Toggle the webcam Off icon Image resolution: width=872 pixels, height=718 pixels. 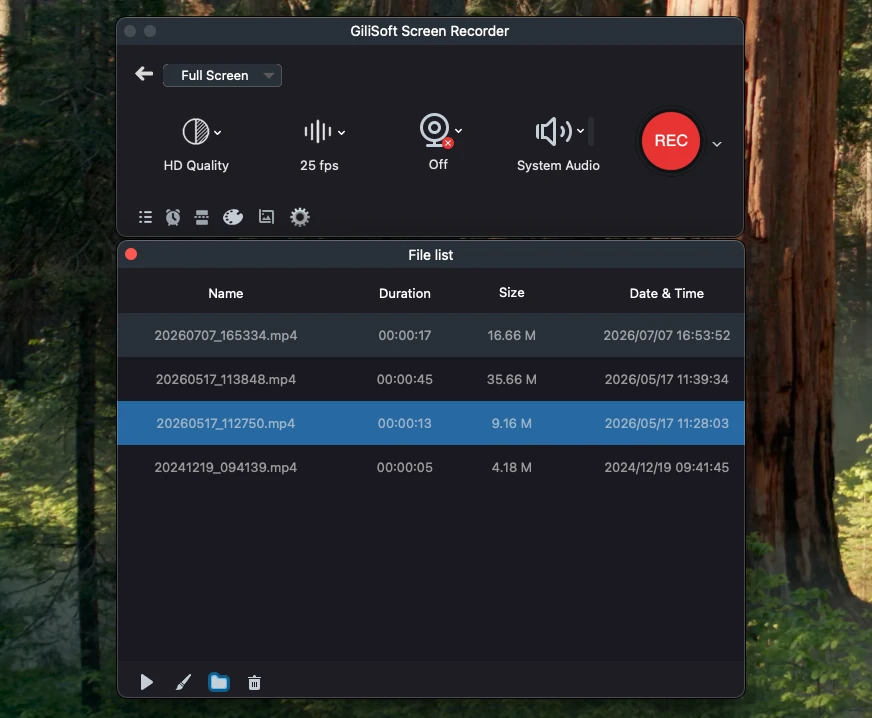pos(436,131)
